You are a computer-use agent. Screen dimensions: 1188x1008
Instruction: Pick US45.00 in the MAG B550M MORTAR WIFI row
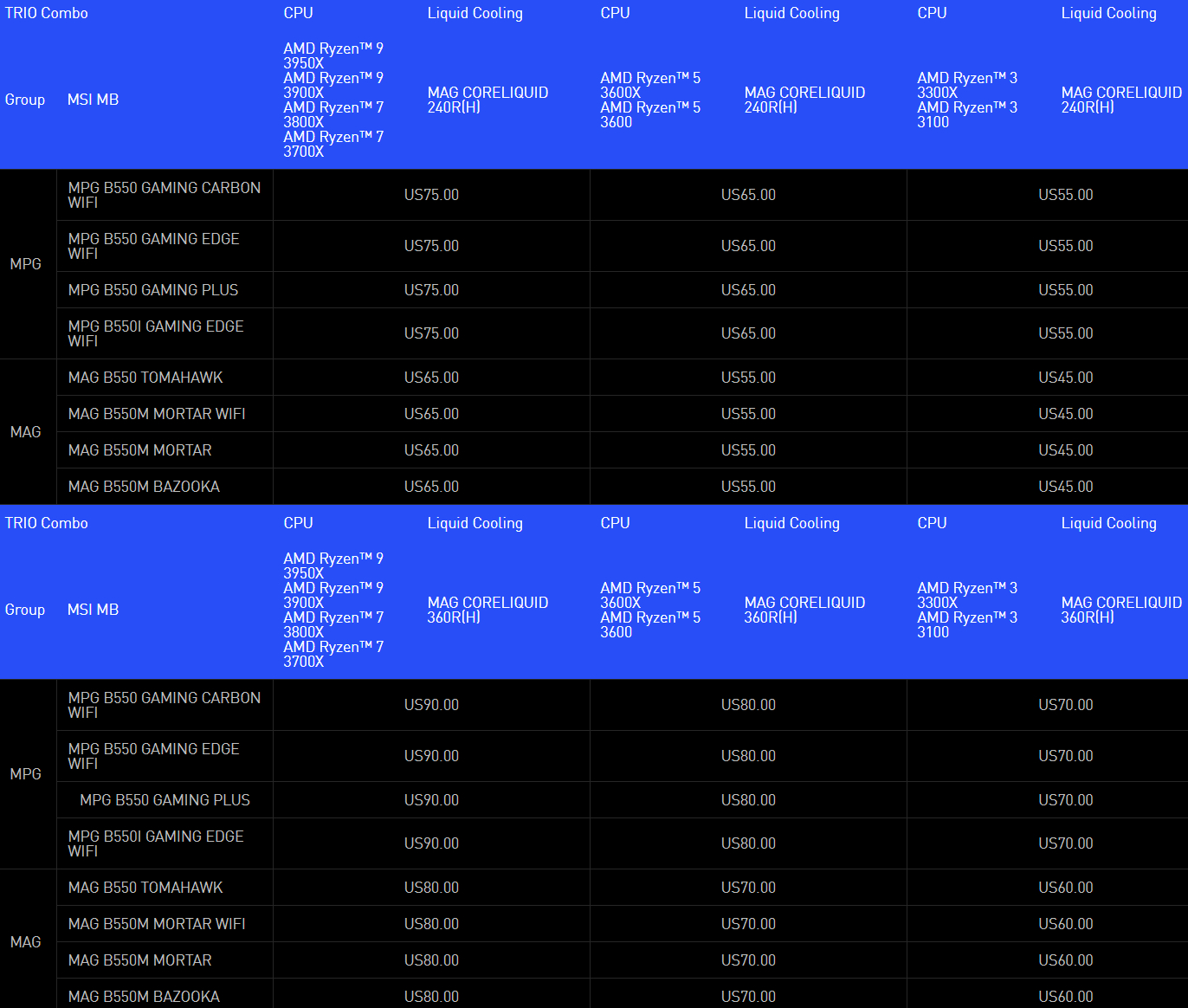point(1065,414)
